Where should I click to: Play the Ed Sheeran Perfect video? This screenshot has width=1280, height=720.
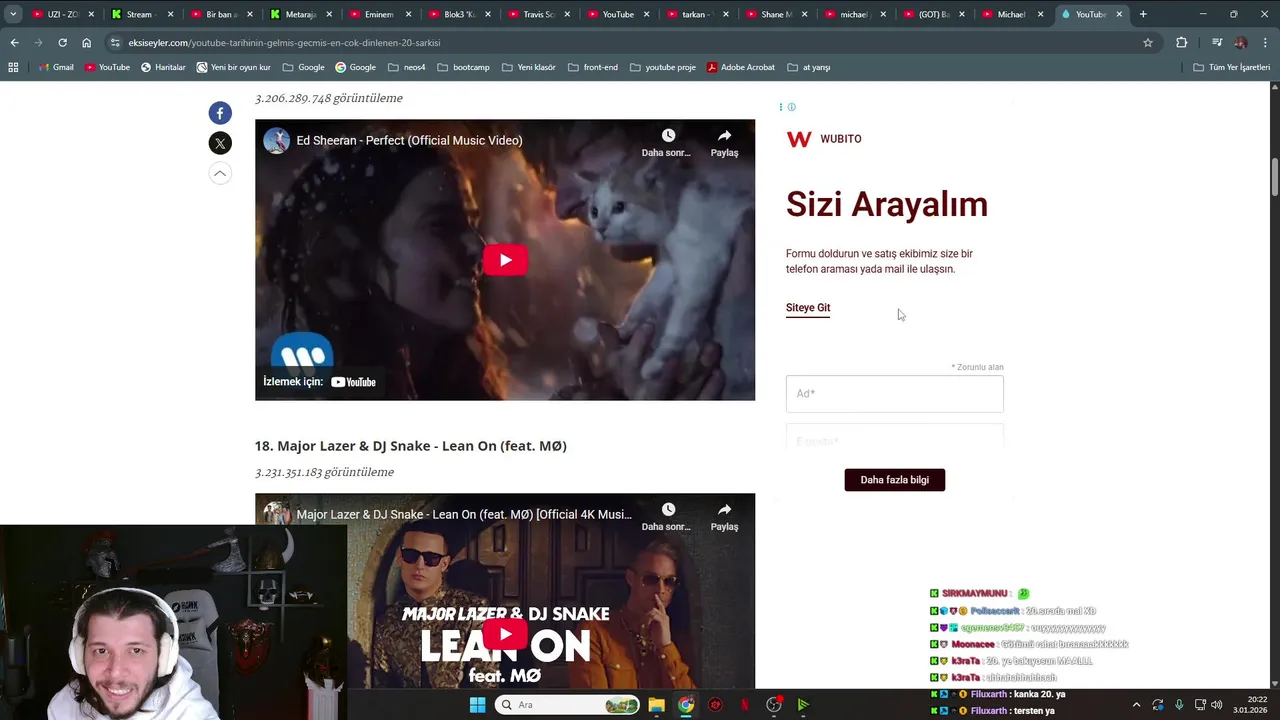(x=505, y=260)
